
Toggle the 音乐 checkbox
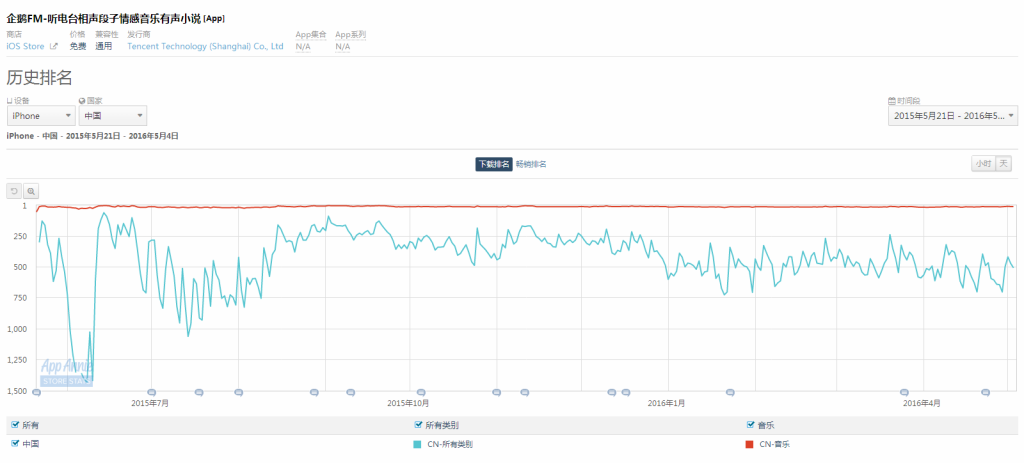750,425
